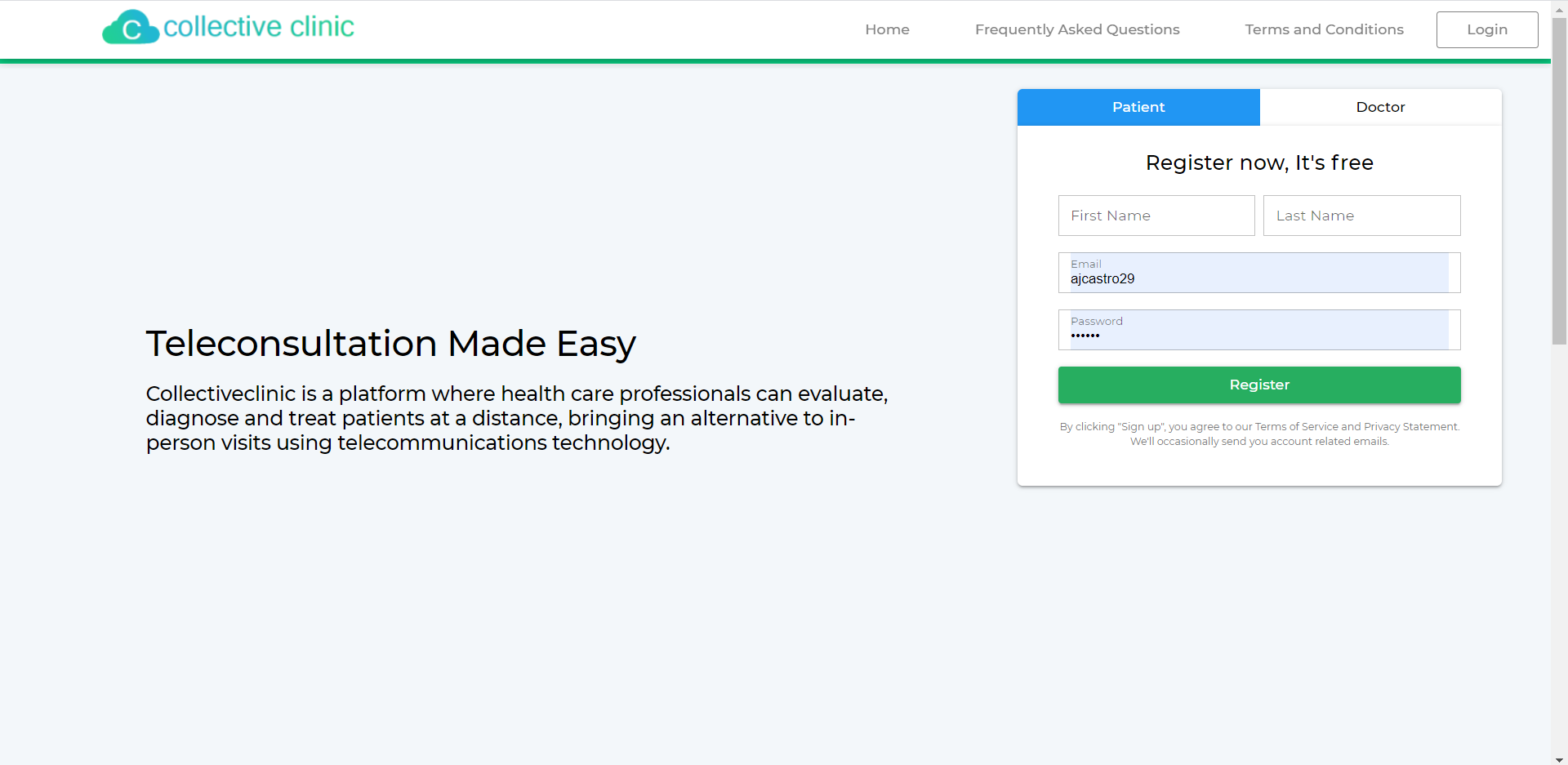Focus the First Name field

pos(1156,216)
